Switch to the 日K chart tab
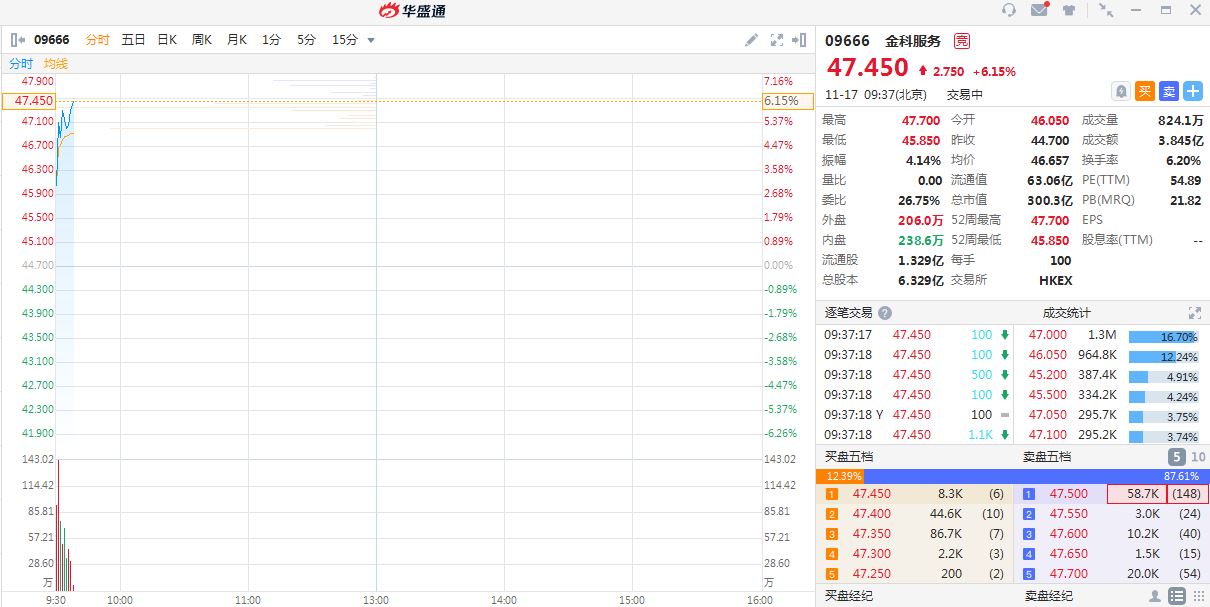The image size is (1210, 607). pyautogui.click(x=167, y=40)
